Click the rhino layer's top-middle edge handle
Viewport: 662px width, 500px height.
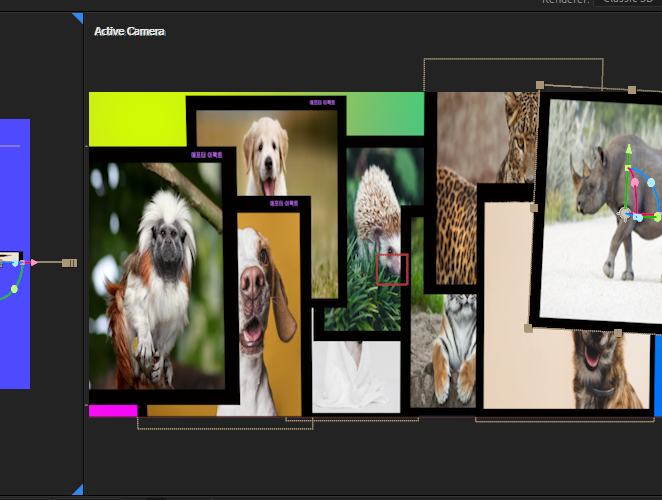coord(632,90)
